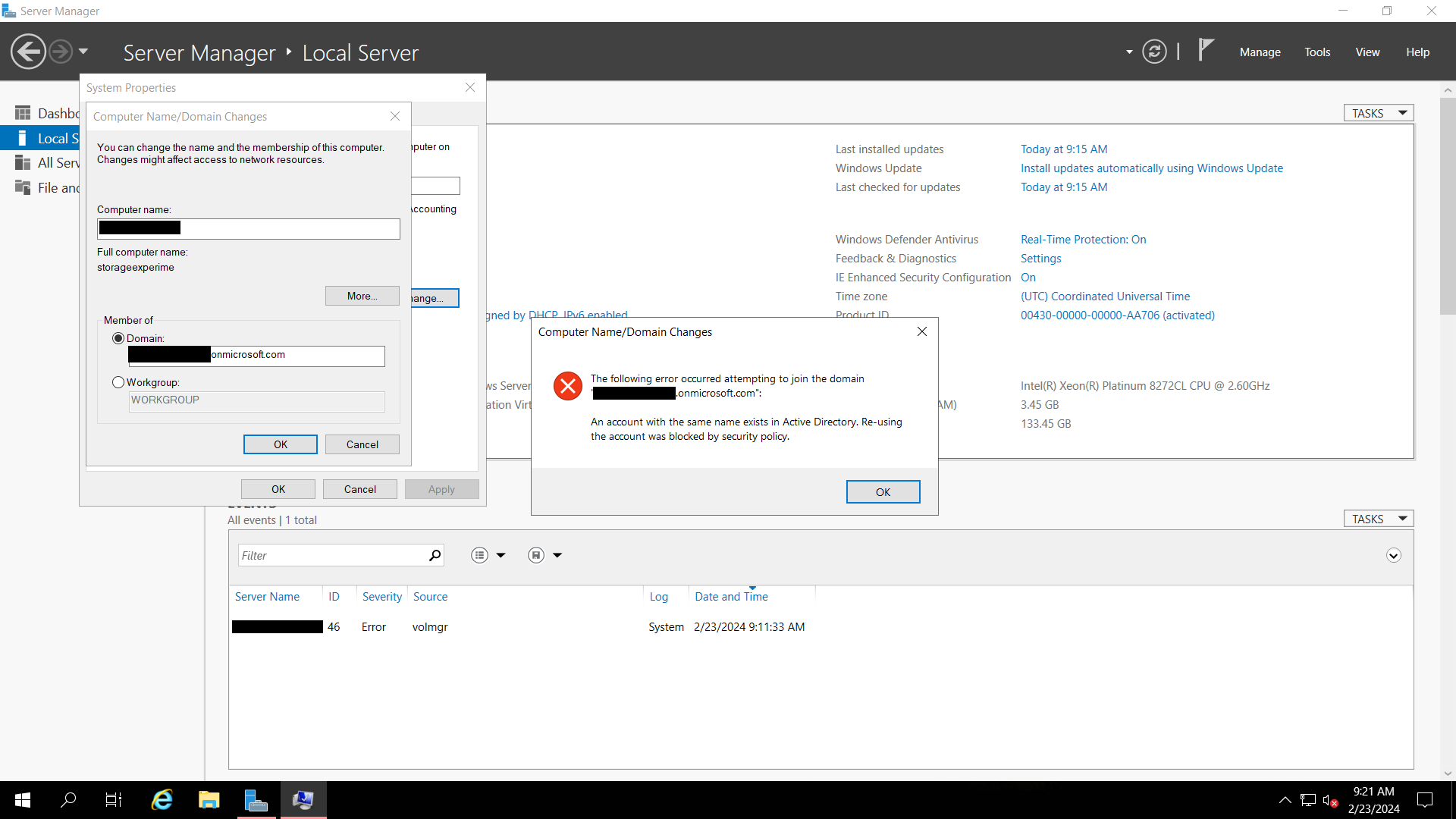
Task: Open the Tools menu
Action: [x=1317, y=52]
